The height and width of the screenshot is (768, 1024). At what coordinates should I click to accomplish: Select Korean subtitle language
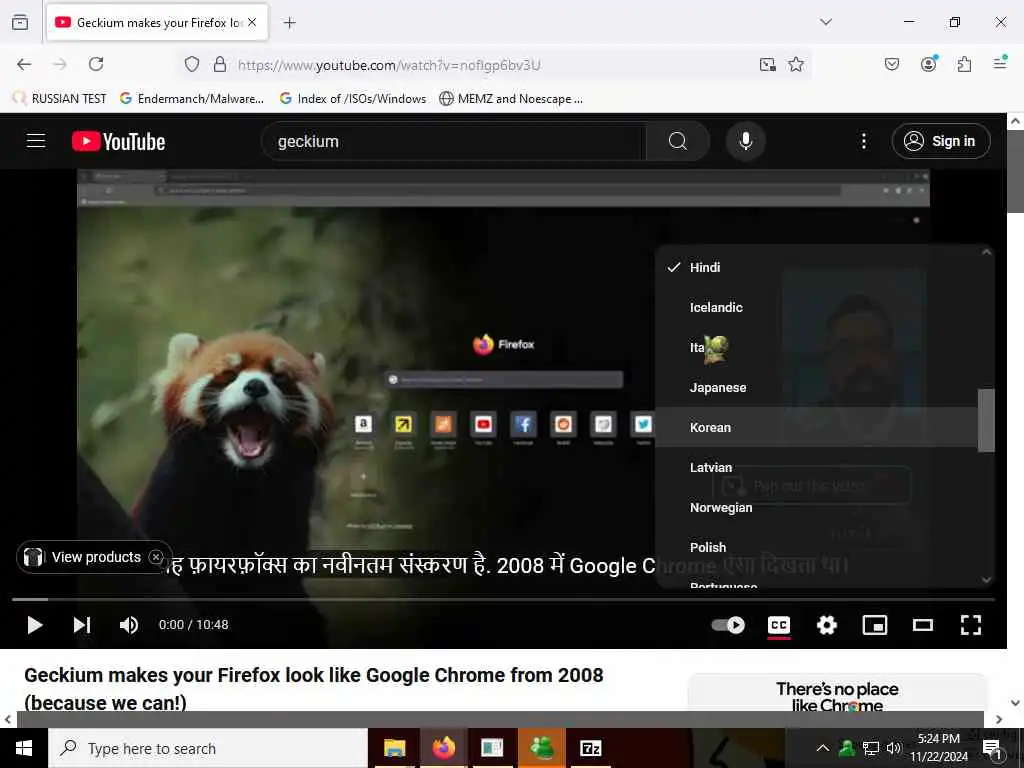point(816,427)
